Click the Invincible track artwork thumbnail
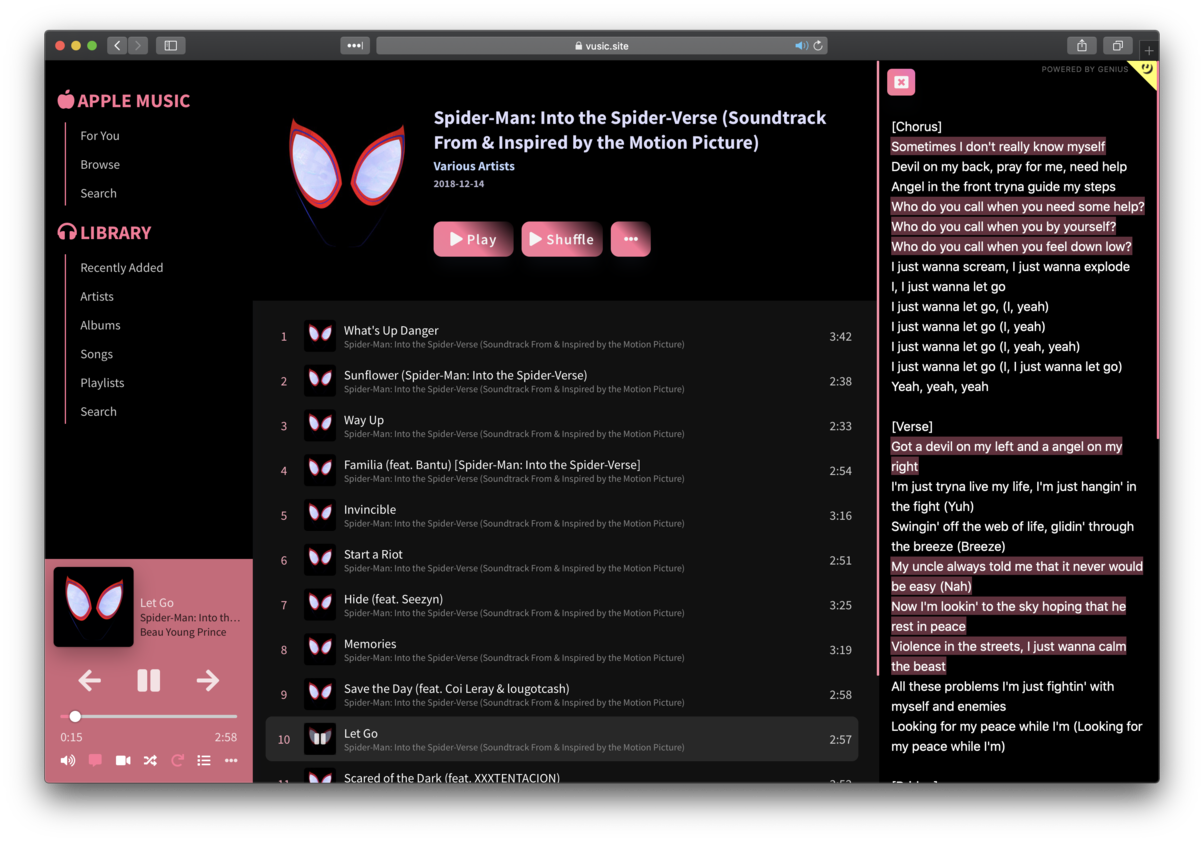1204x842 pixels. click(320, 515)
